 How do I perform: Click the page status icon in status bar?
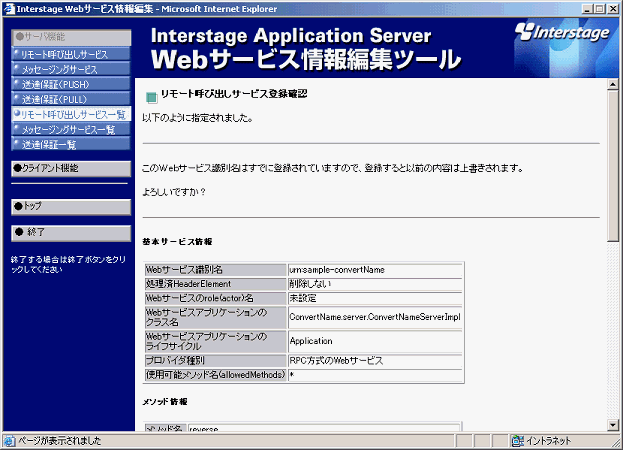coord(10,440)
